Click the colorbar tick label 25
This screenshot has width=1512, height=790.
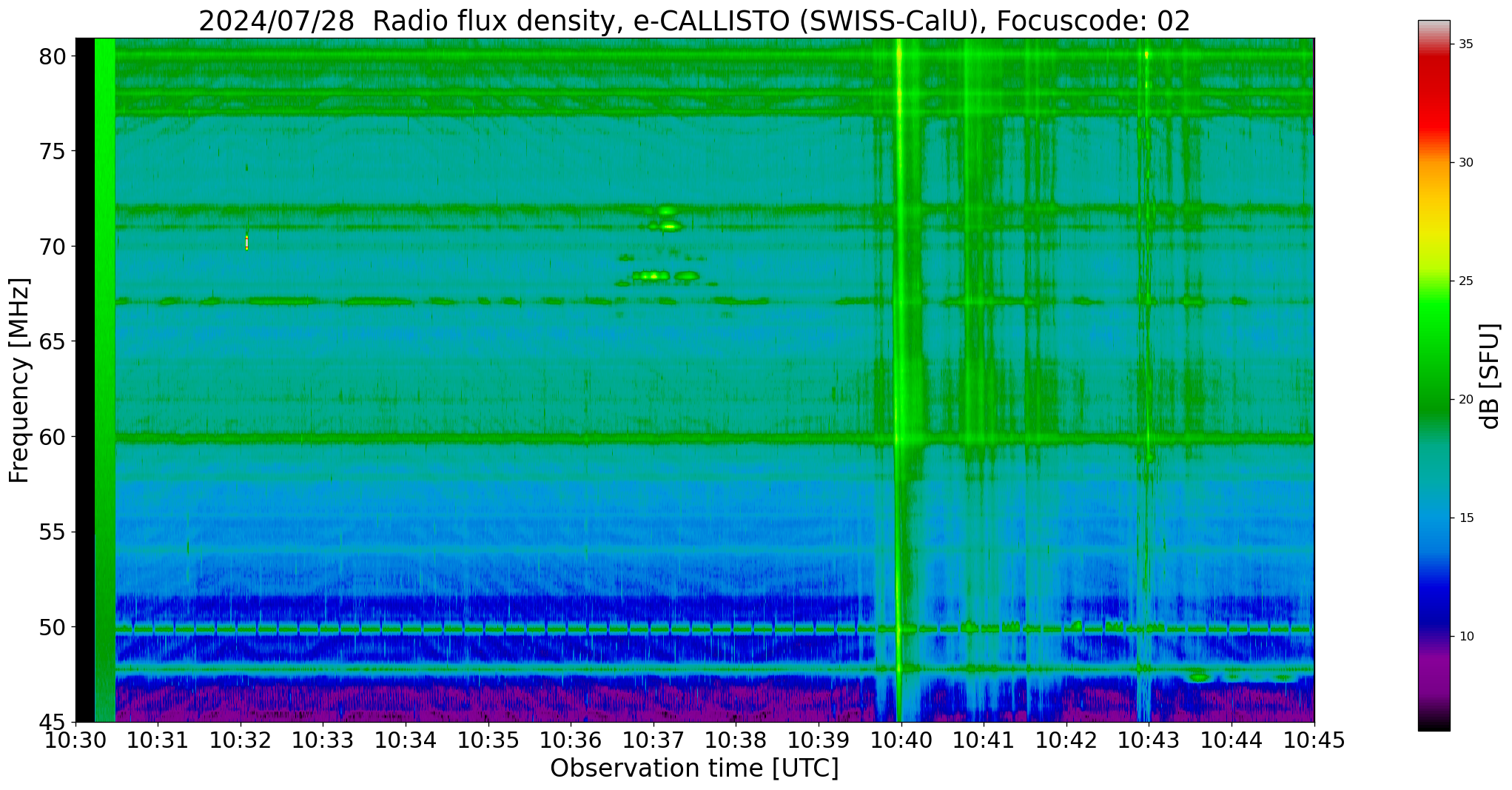click(x=1465, y=281)
